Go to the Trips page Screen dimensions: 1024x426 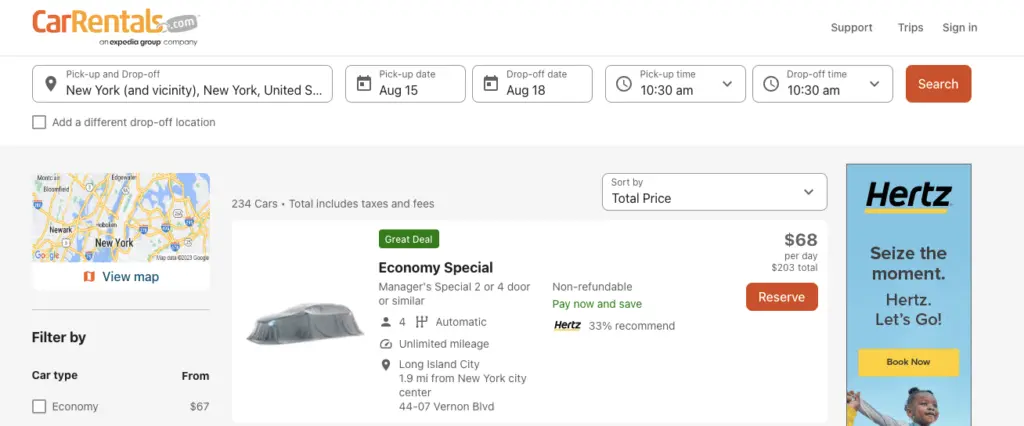click(x=910, y=28)
